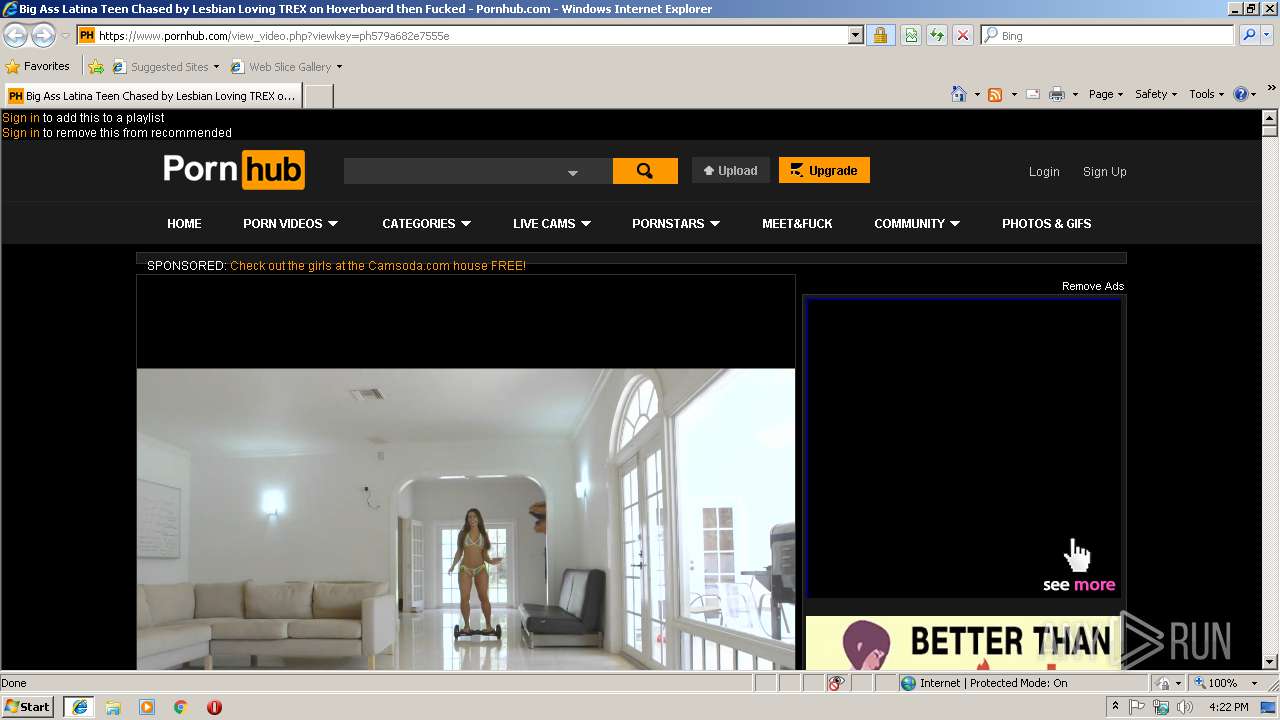Select PHOTOS & GIFS in the navigation

1046,224
